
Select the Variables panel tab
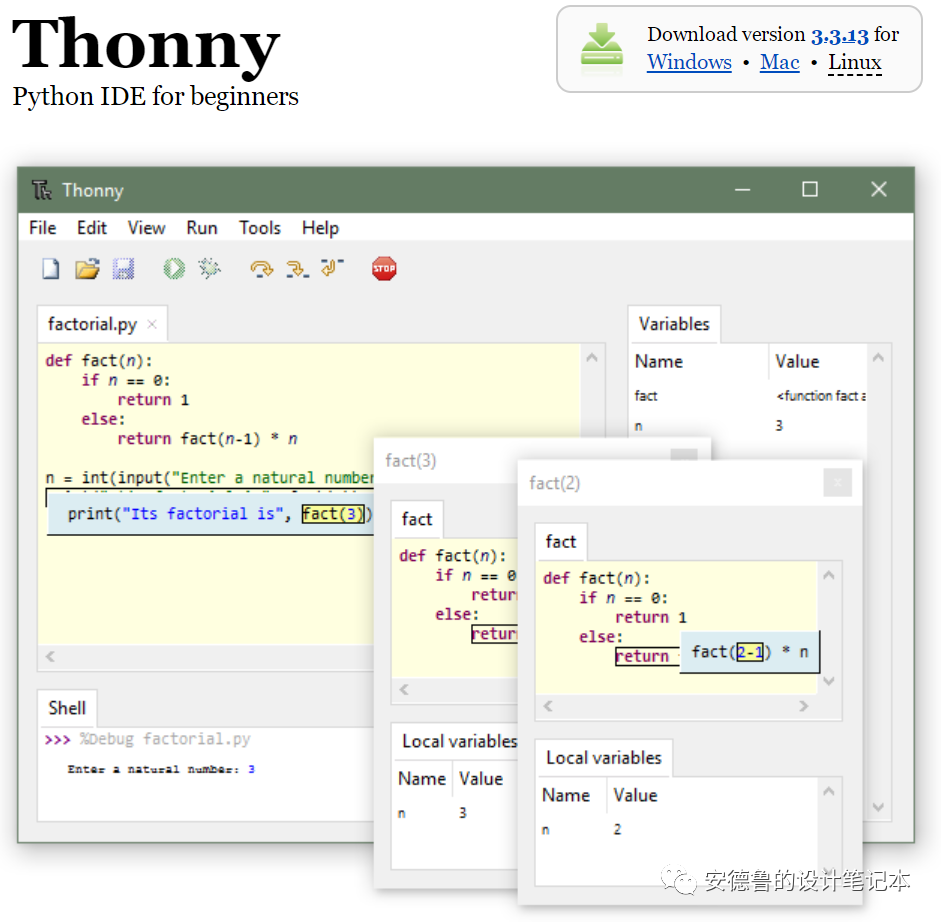point(674,324)
